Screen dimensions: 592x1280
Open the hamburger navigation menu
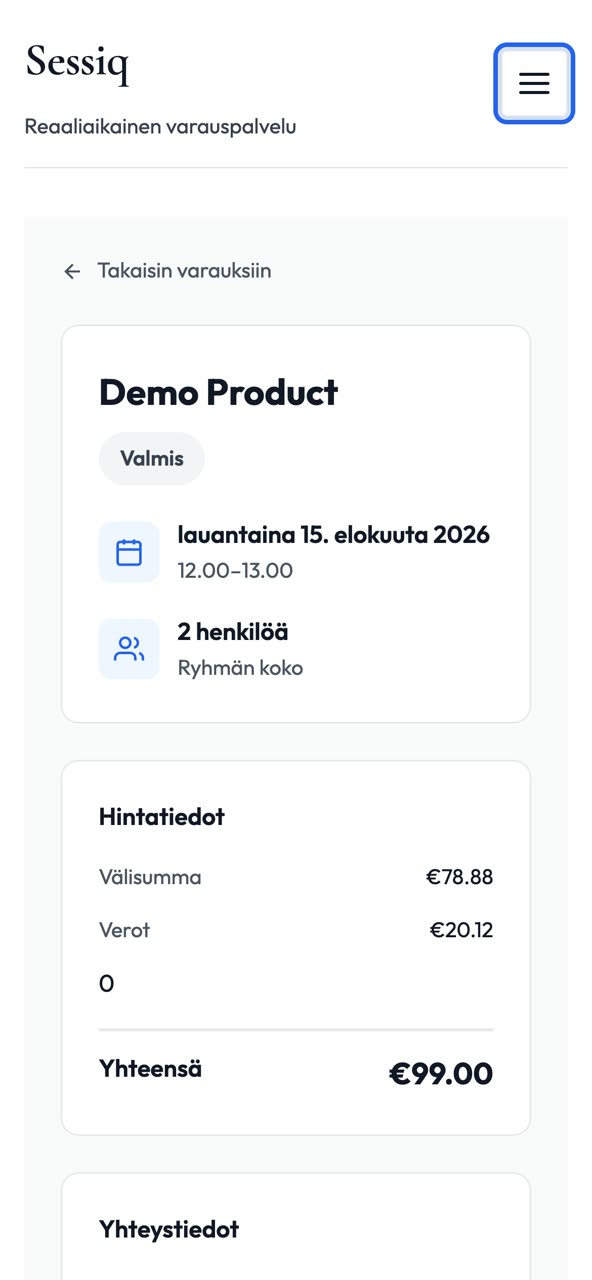pyautogui.click(x=534, y=84)
